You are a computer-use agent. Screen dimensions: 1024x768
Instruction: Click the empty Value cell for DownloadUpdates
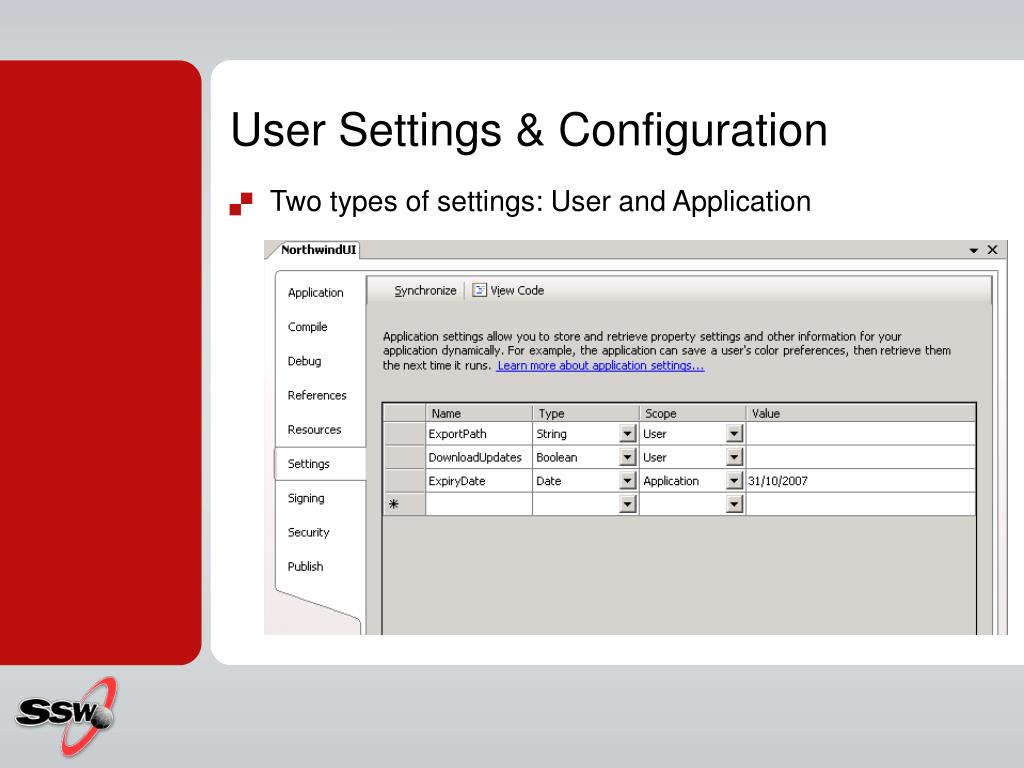pos(861,457)
